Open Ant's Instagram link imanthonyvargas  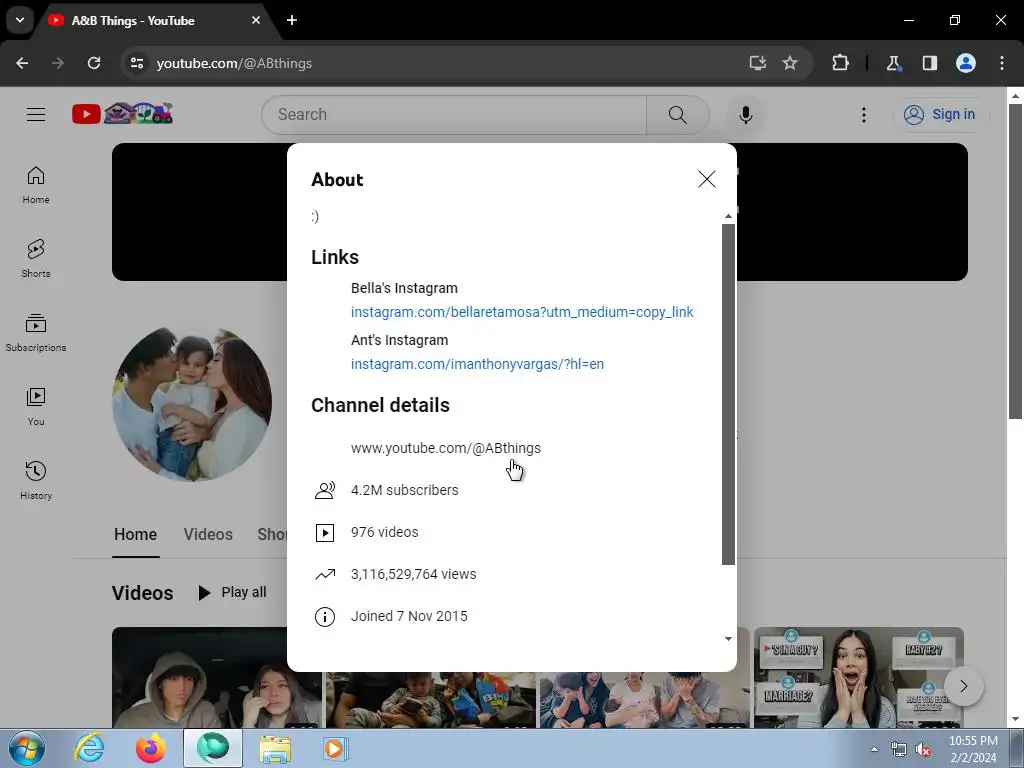[477, 364]
